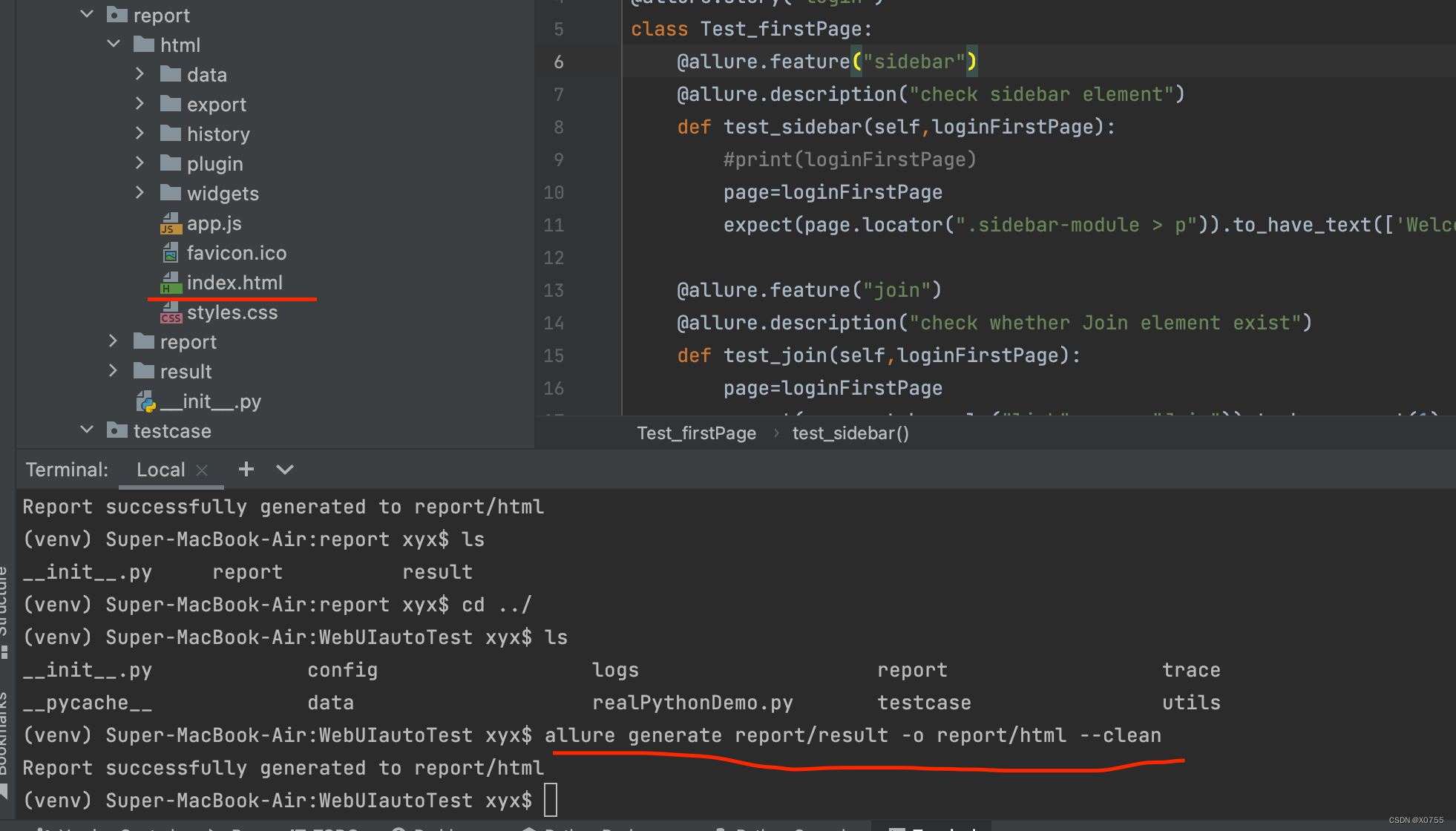1456x831 pixels.
Task: Expand the plugin folder
Action: tap(140, 163)
